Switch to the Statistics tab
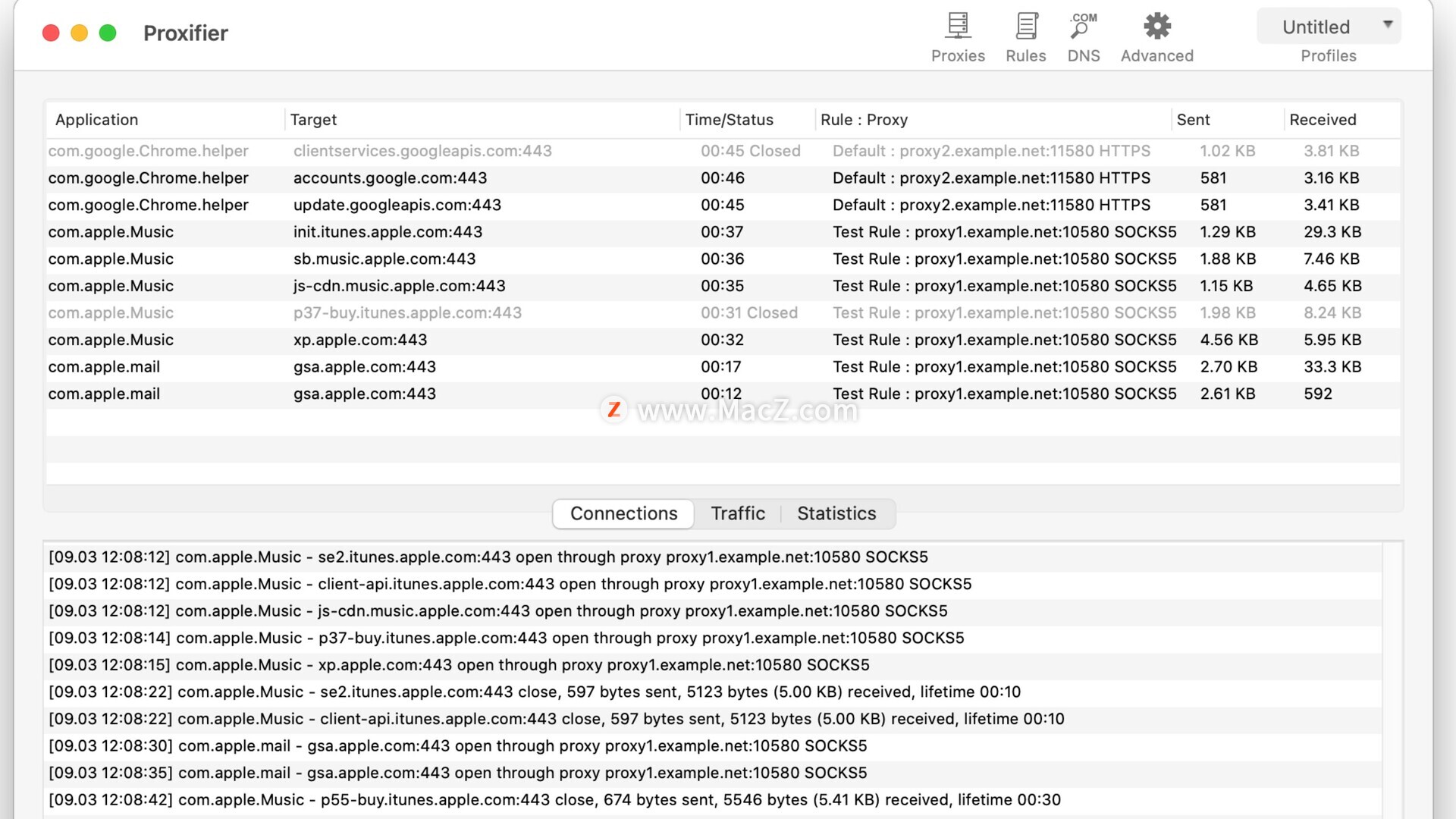The image size is (1456, 819). 836,513
